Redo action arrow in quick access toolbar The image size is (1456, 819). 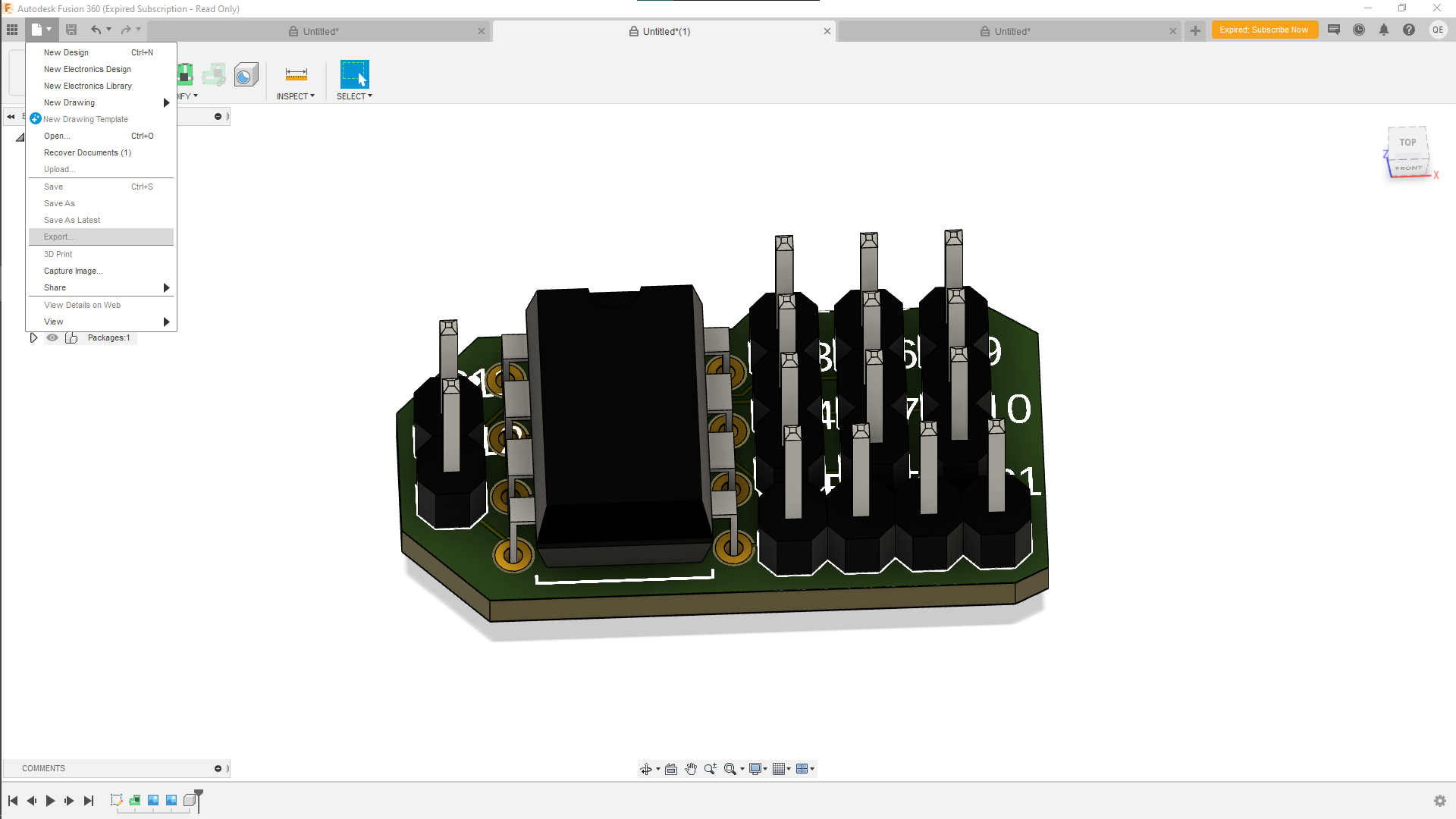pos(126,30)
